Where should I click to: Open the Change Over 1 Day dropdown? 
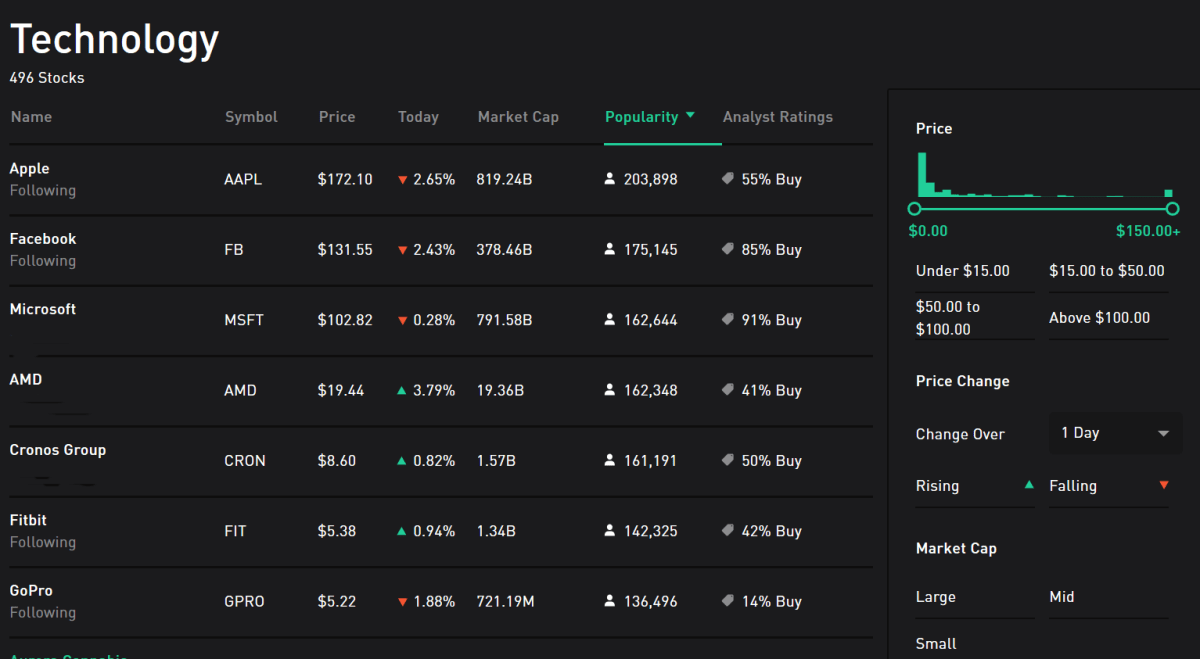pos(1115,434)
